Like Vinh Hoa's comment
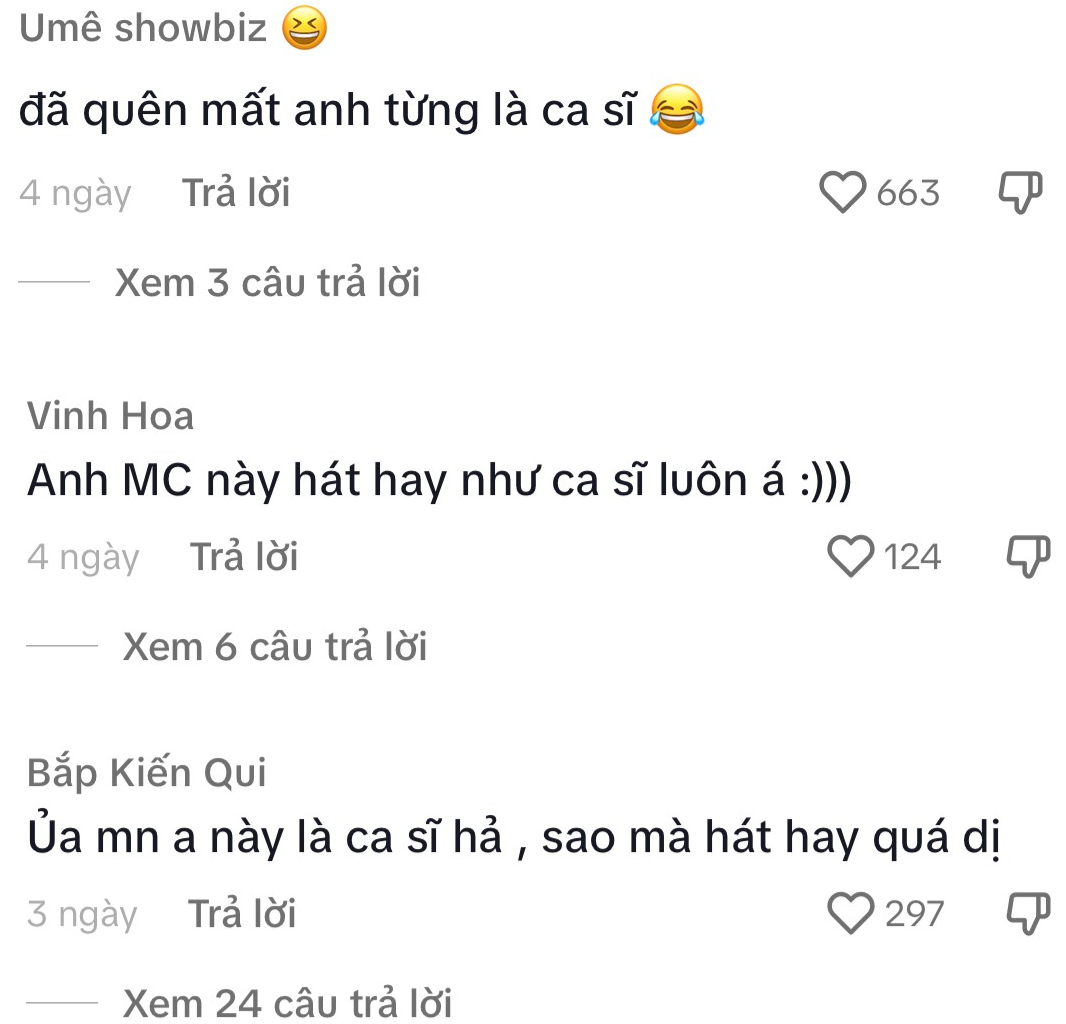The width and height of the screenshot is (1066, 1024). pos(851,557)
